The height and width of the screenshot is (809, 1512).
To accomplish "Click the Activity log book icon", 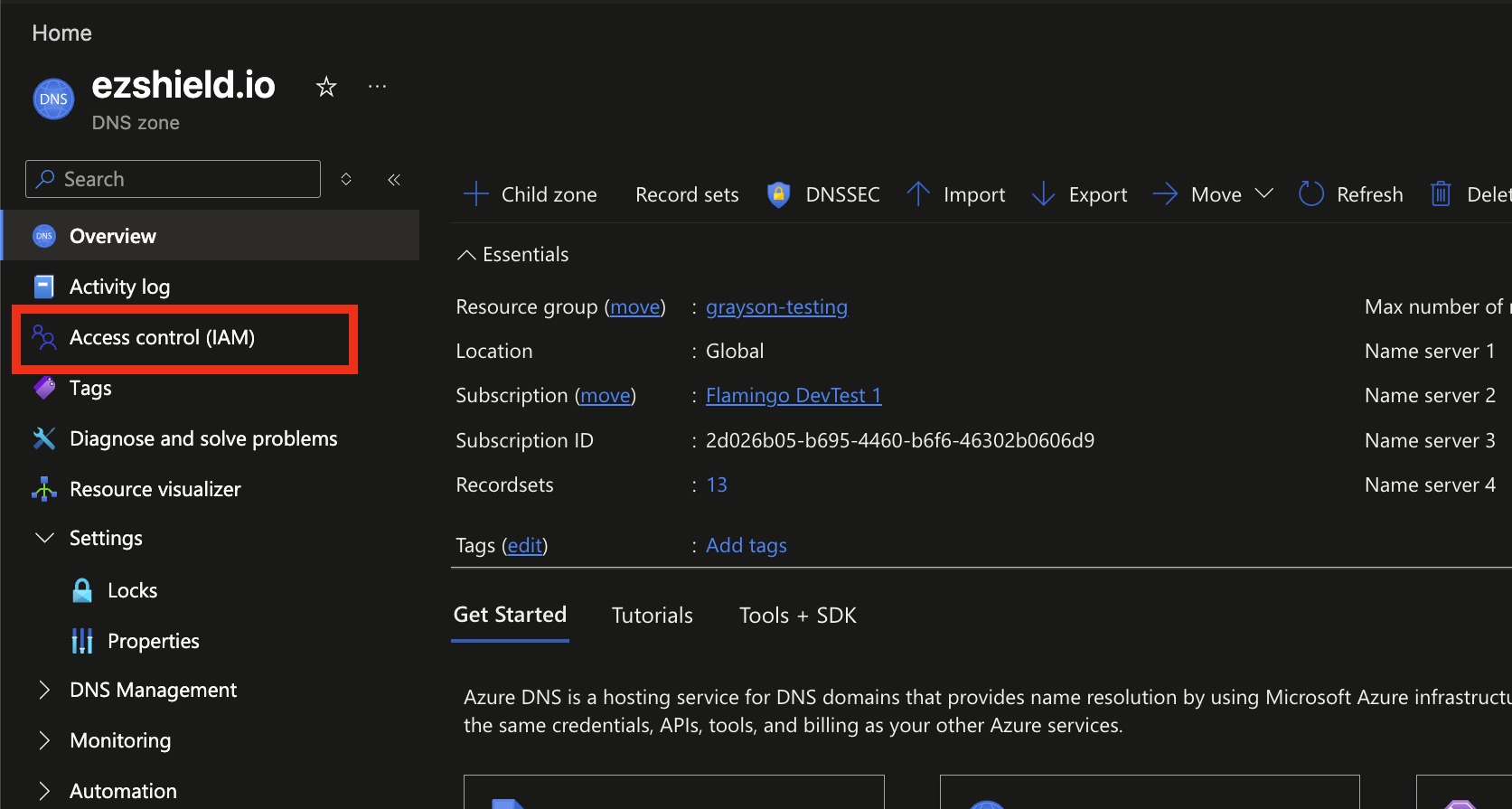I will coord(44,287).
